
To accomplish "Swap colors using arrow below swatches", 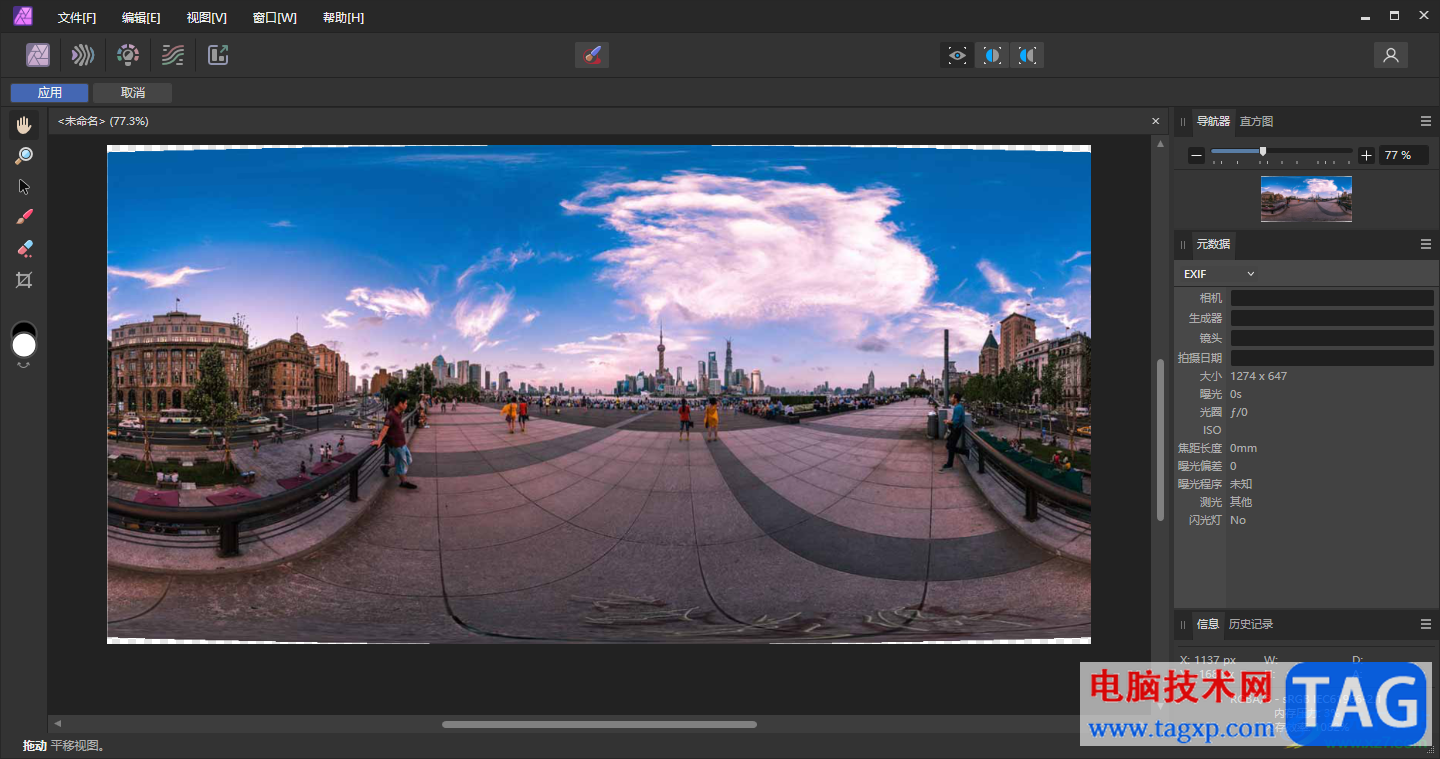I will [24, 365].
